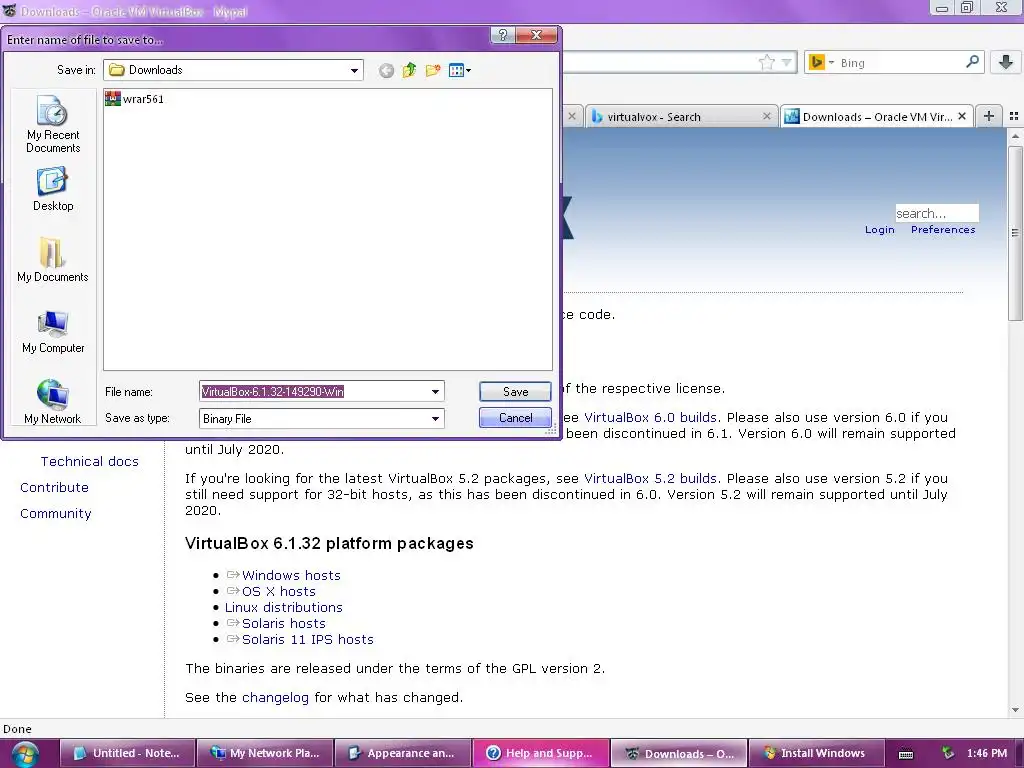
Task: Click Windows Start orb
Action: (25, 754)
